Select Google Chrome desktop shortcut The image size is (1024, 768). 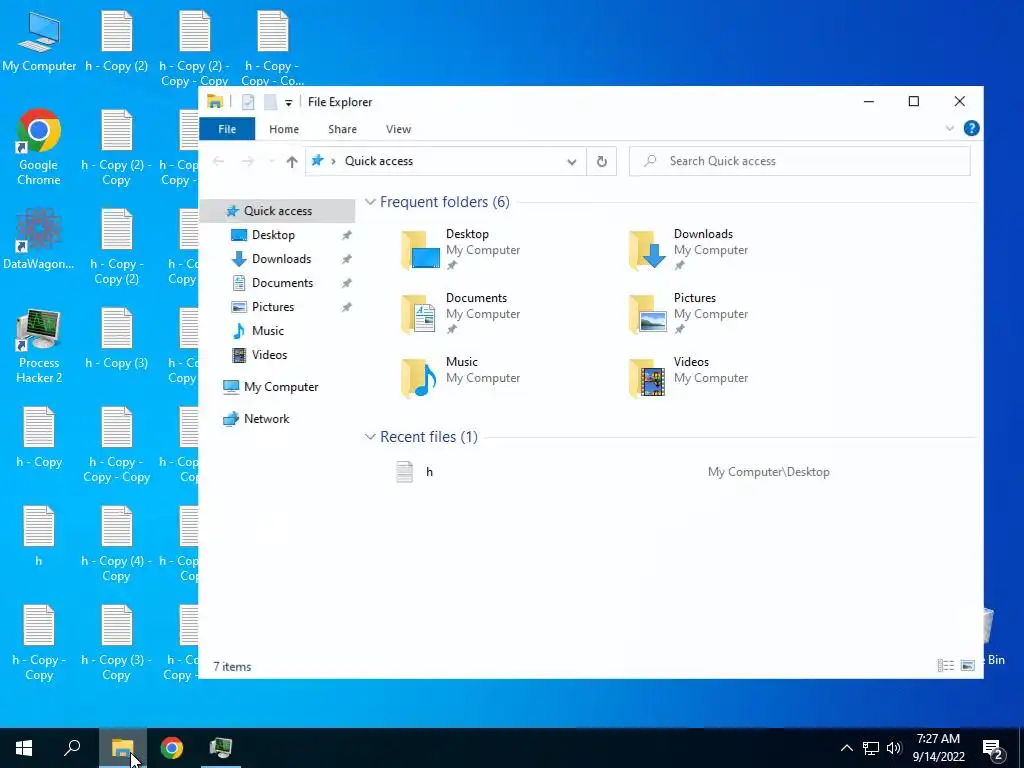pyautogui.click(x=39, y=147)
